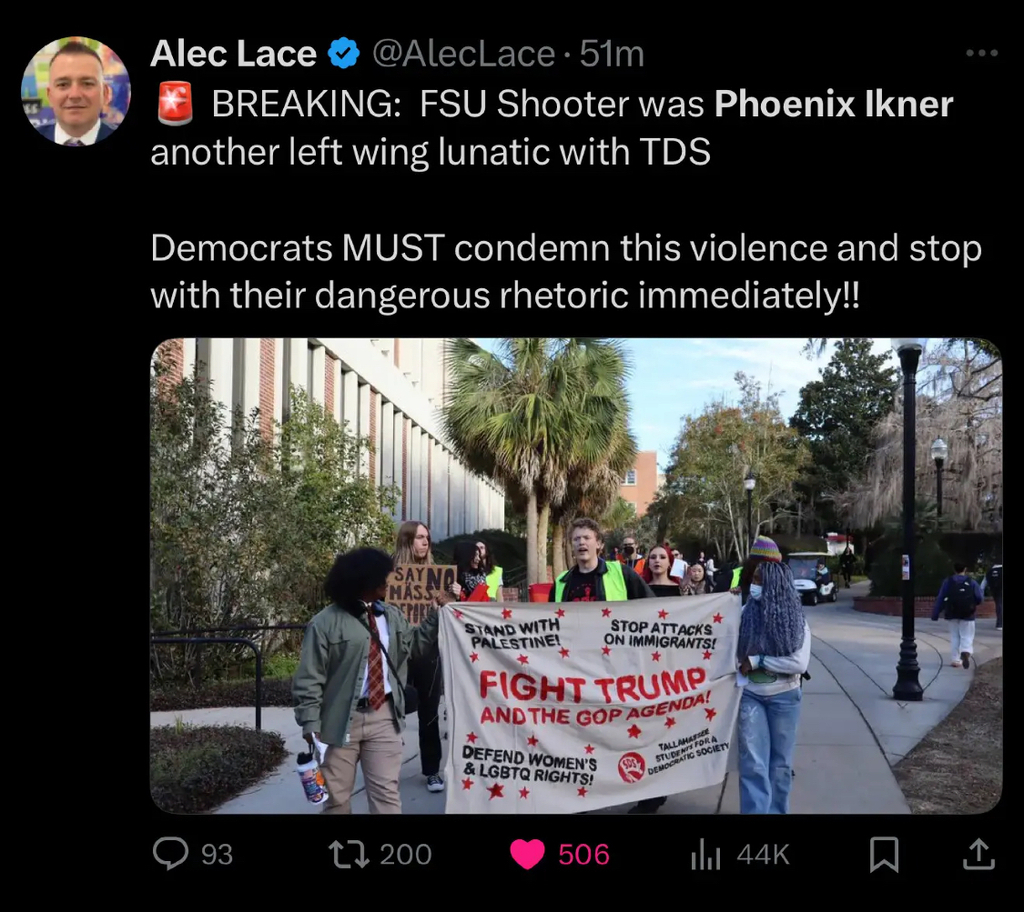Open the three-dot more options menu
Screen dimensions: 1024x912
(x=982, y=53)
